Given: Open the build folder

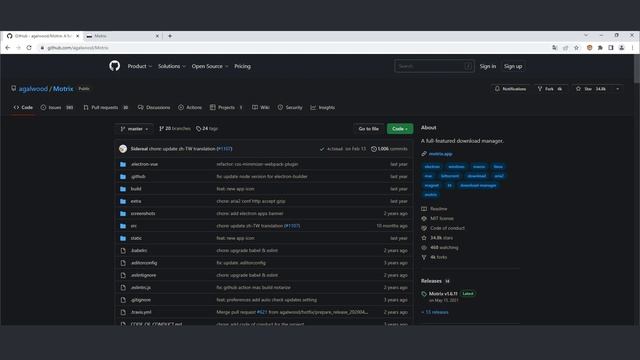Looking at the screenshot, I should click(x=136, y=189).
